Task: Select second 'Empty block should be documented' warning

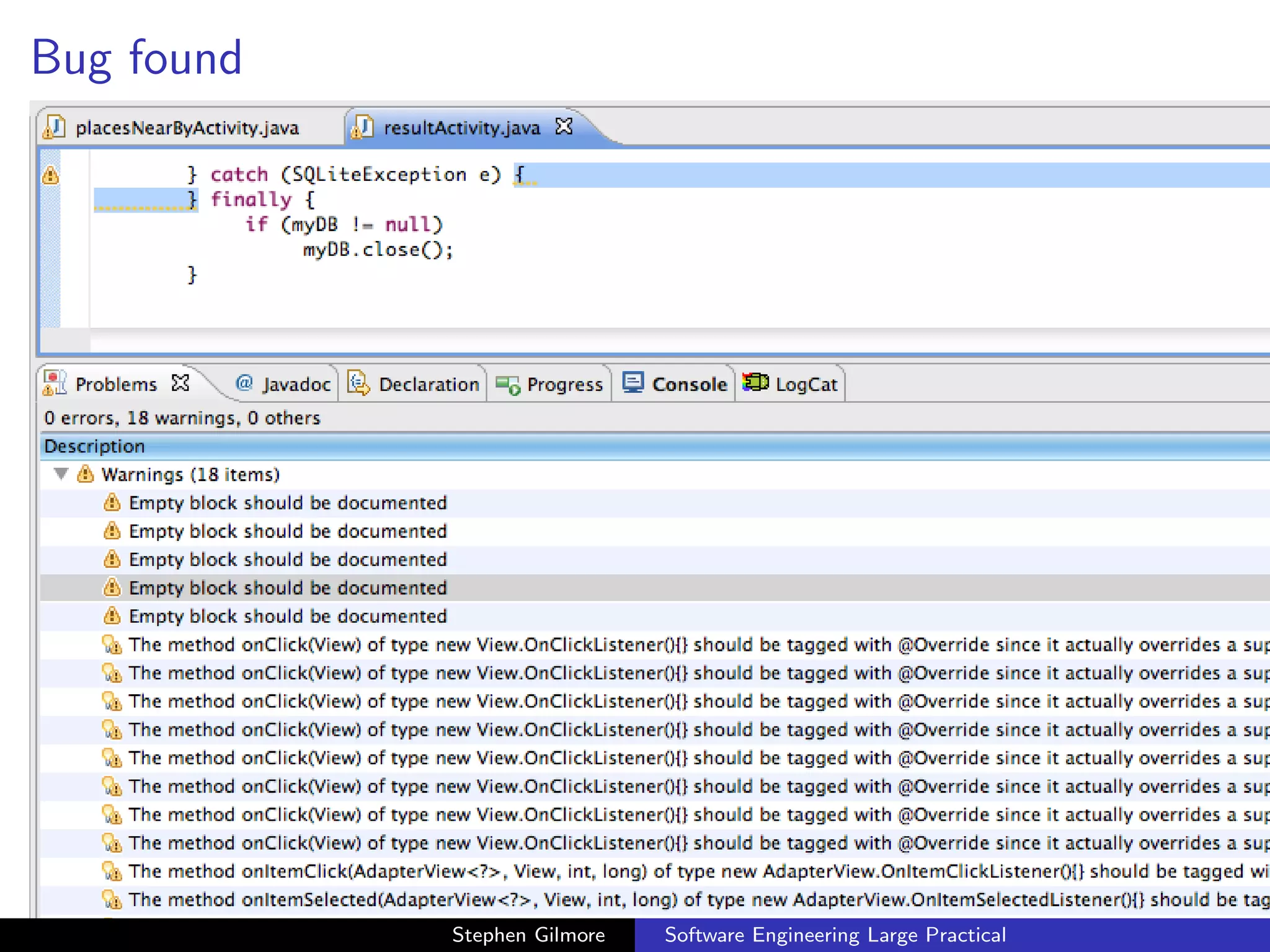Action: tap(655, 531)
